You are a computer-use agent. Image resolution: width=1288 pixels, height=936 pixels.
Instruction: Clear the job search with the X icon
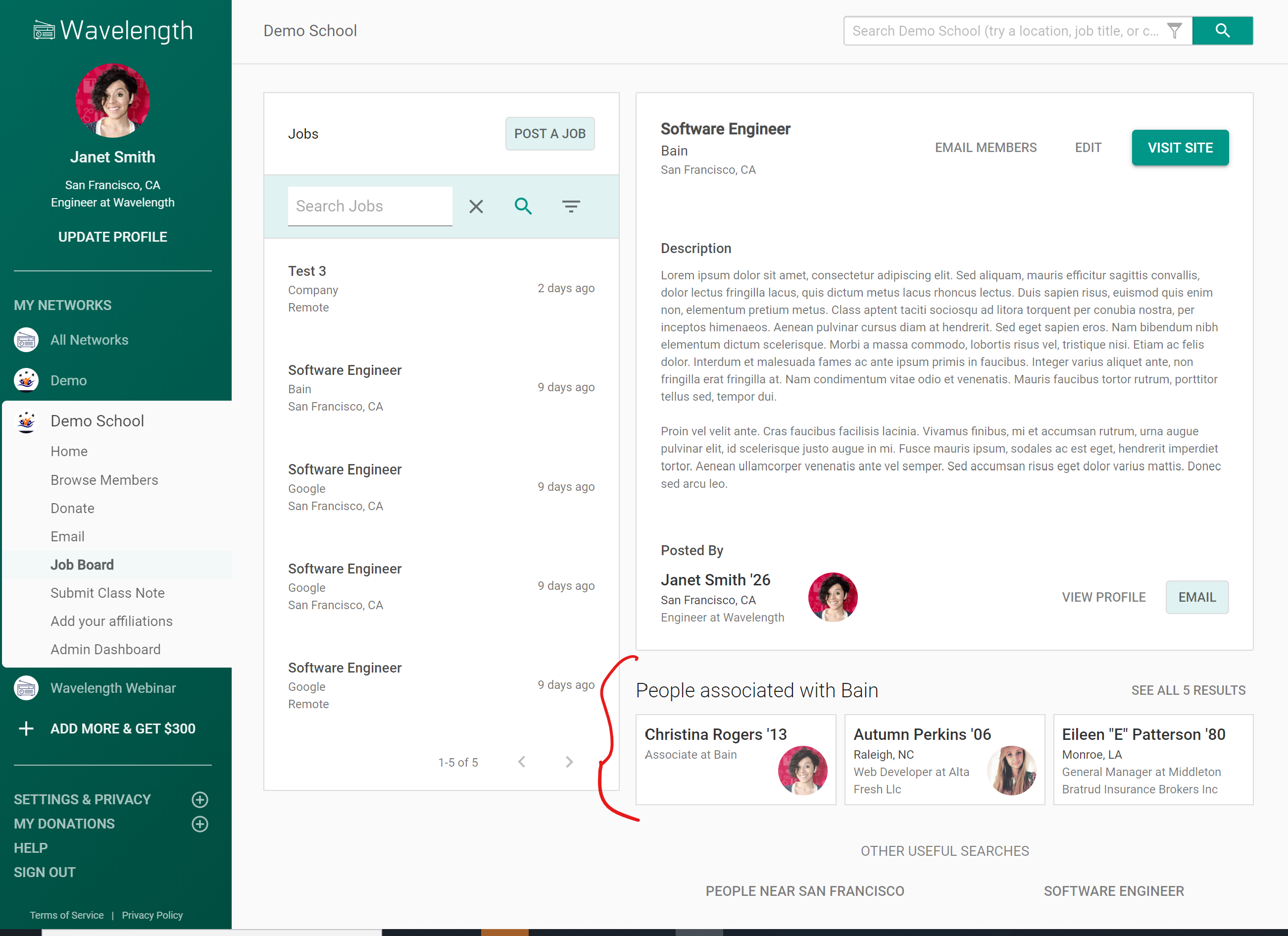point(476,207)
